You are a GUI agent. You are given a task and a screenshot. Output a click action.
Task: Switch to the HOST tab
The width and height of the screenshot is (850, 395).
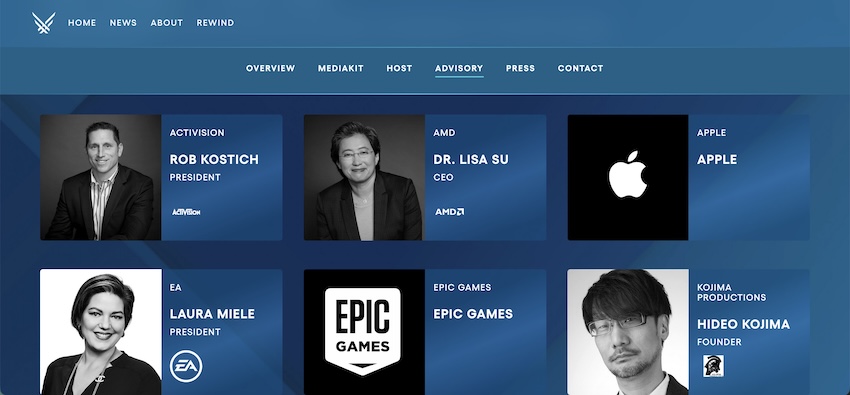coord(399,68)
